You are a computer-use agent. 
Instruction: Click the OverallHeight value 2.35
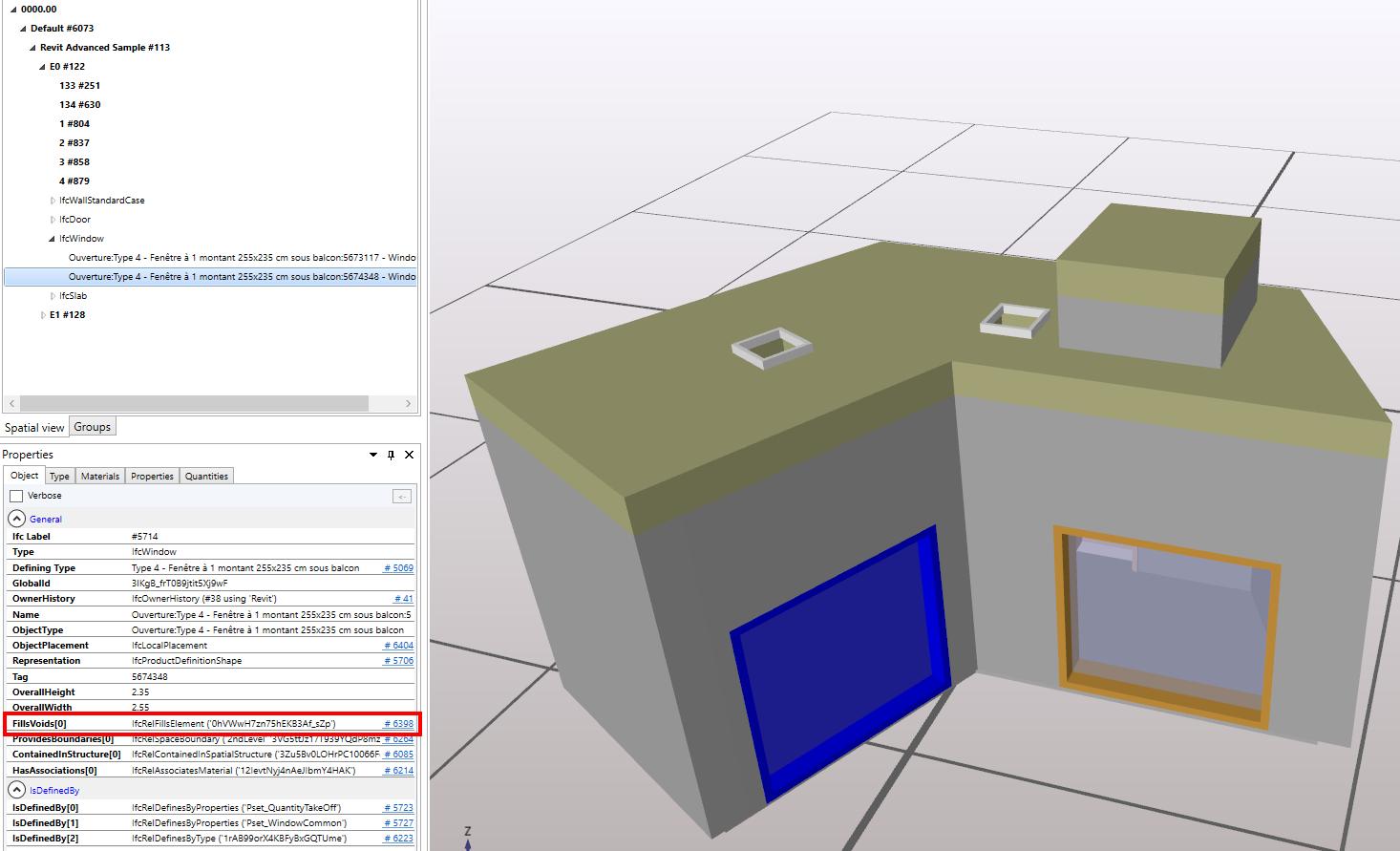tap(140, 692)
